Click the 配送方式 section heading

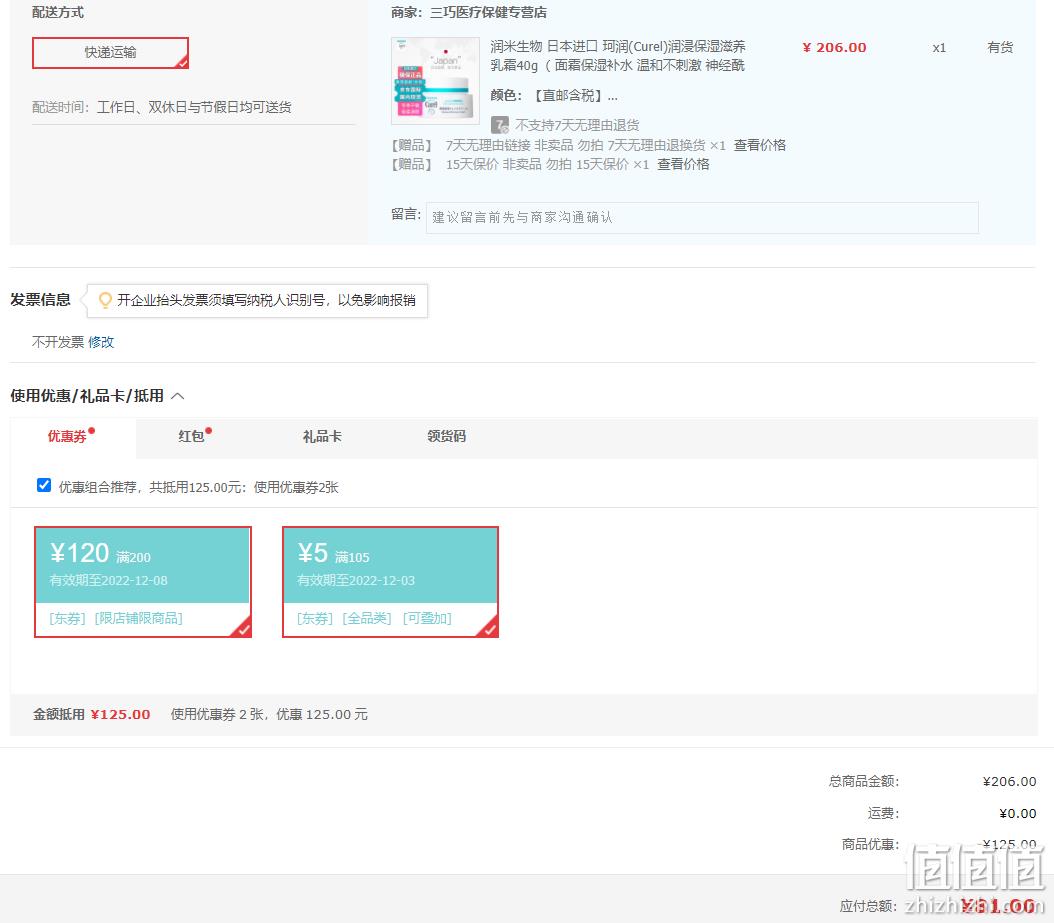pyautogui.click(x=58, y=12)
